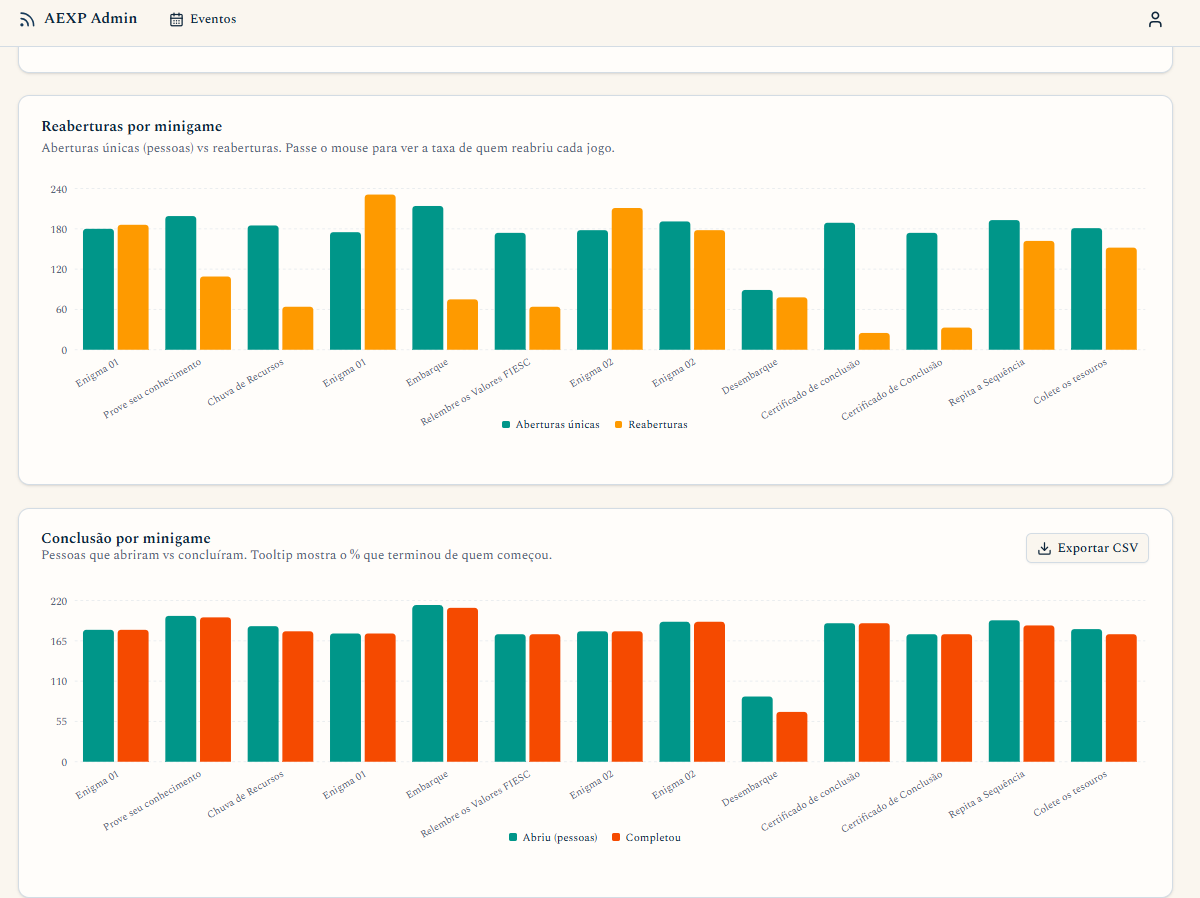The width and height of the screenshot is (1200, 898).
Task: Click the 220 y-axis value
Action: pyautogui.click(x=58, y=601)
